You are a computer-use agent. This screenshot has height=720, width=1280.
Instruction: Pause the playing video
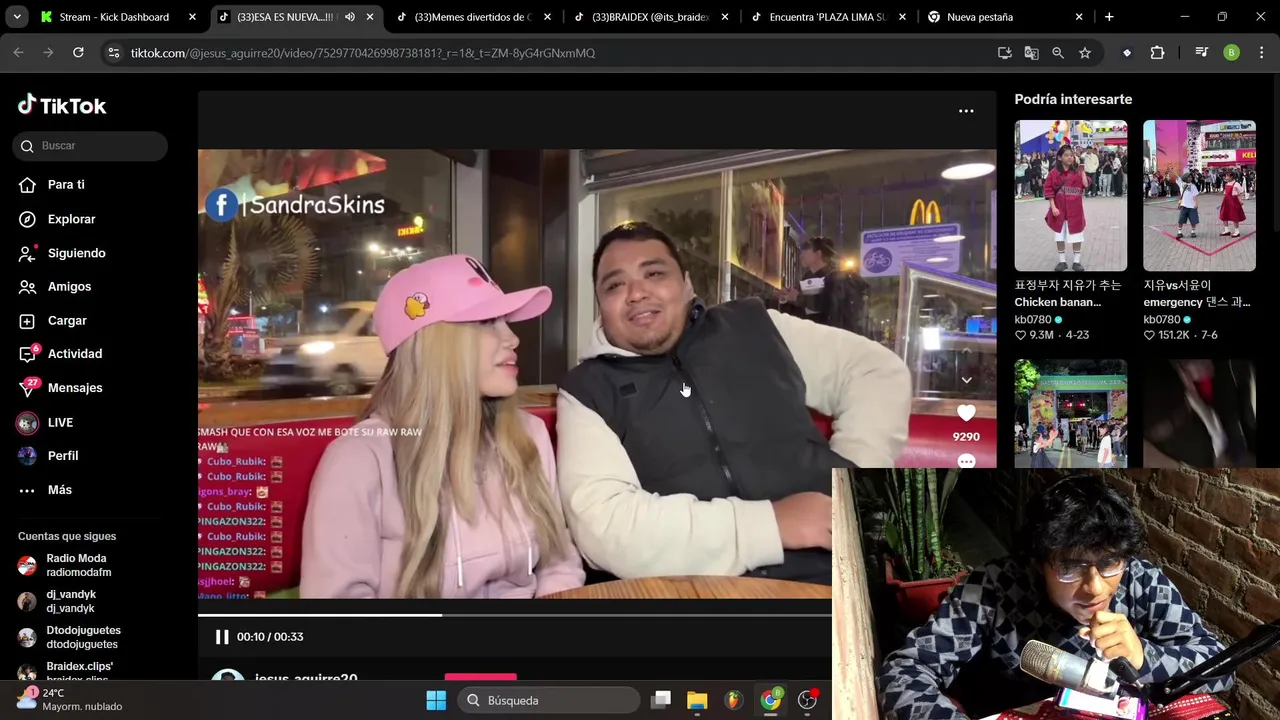pyautogui.click(x=222, y=637)
